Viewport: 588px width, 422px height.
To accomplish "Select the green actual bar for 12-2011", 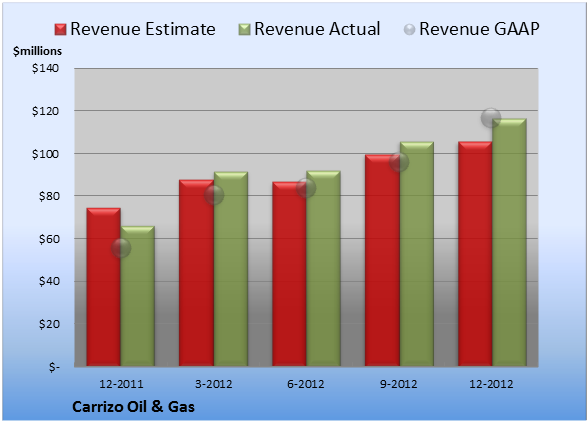I will click(138, 296).
